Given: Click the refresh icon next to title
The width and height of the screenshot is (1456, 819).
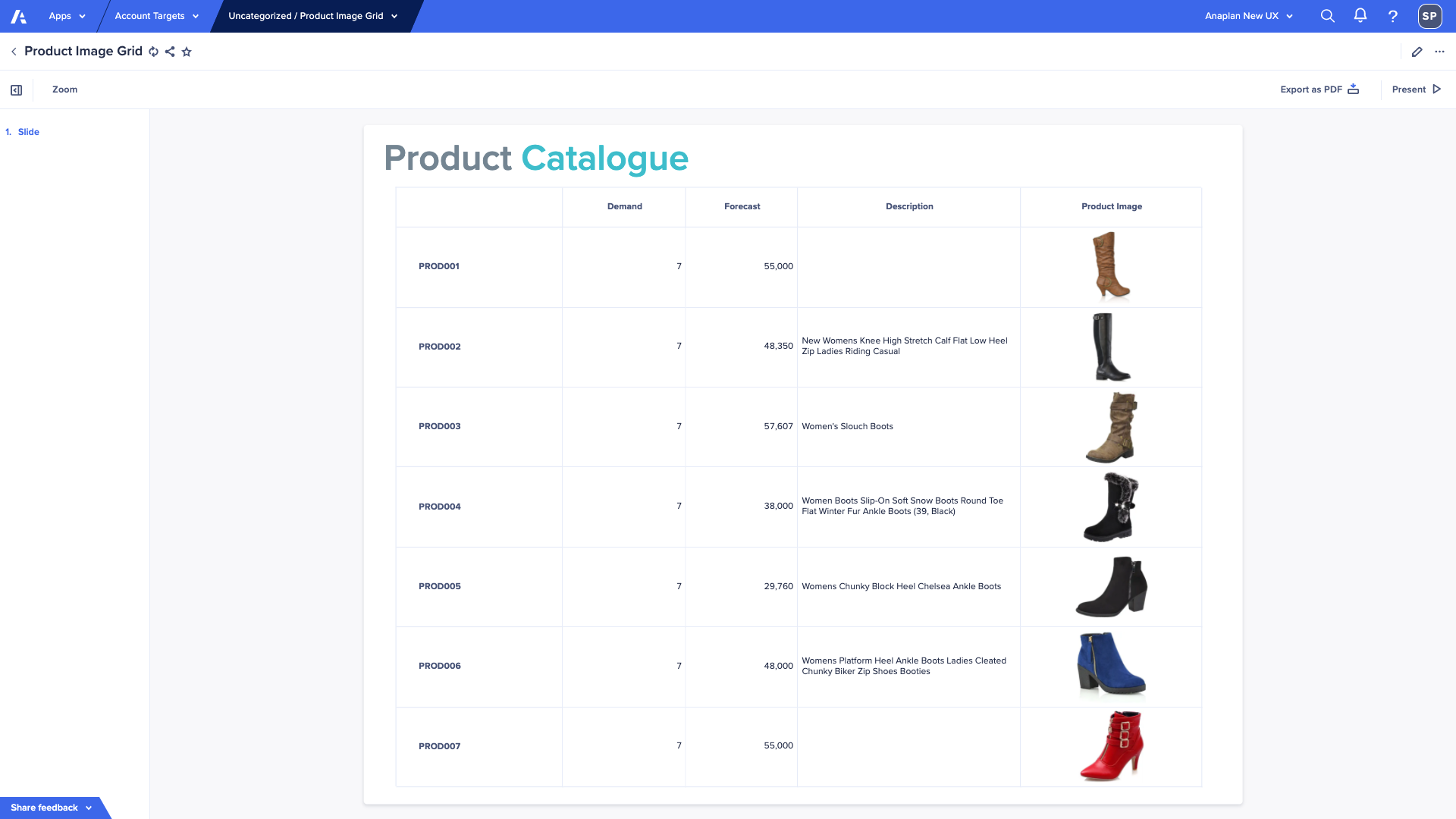Looking at the screenshot, I should (154, 52).
